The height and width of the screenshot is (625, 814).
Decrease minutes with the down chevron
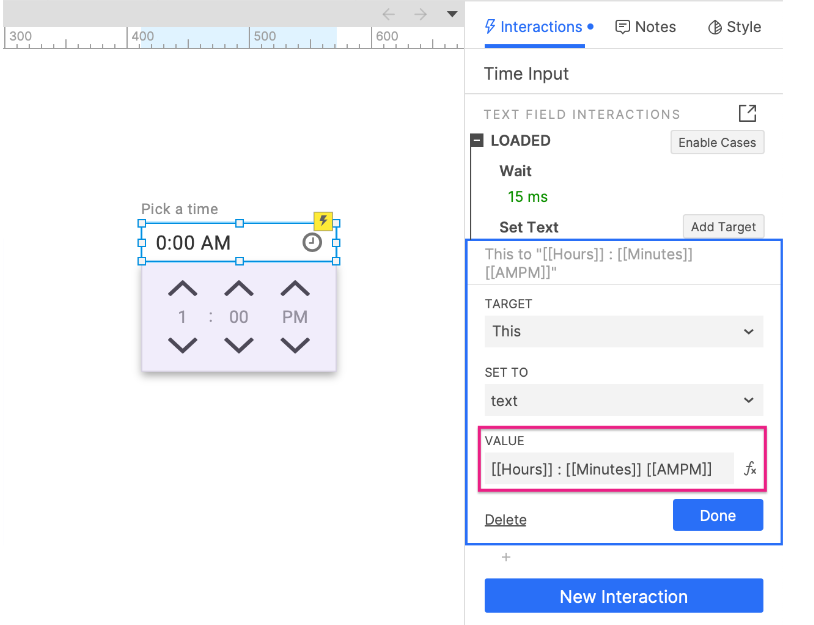(238, 345)
